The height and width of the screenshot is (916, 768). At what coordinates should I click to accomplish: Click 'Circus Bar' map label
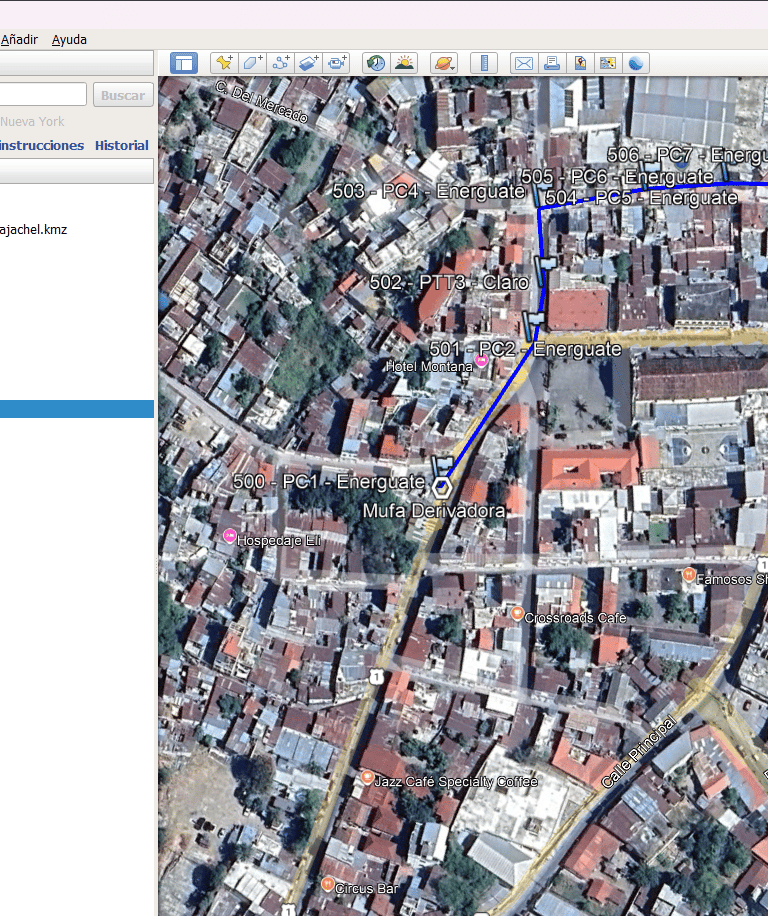point(366,889)
